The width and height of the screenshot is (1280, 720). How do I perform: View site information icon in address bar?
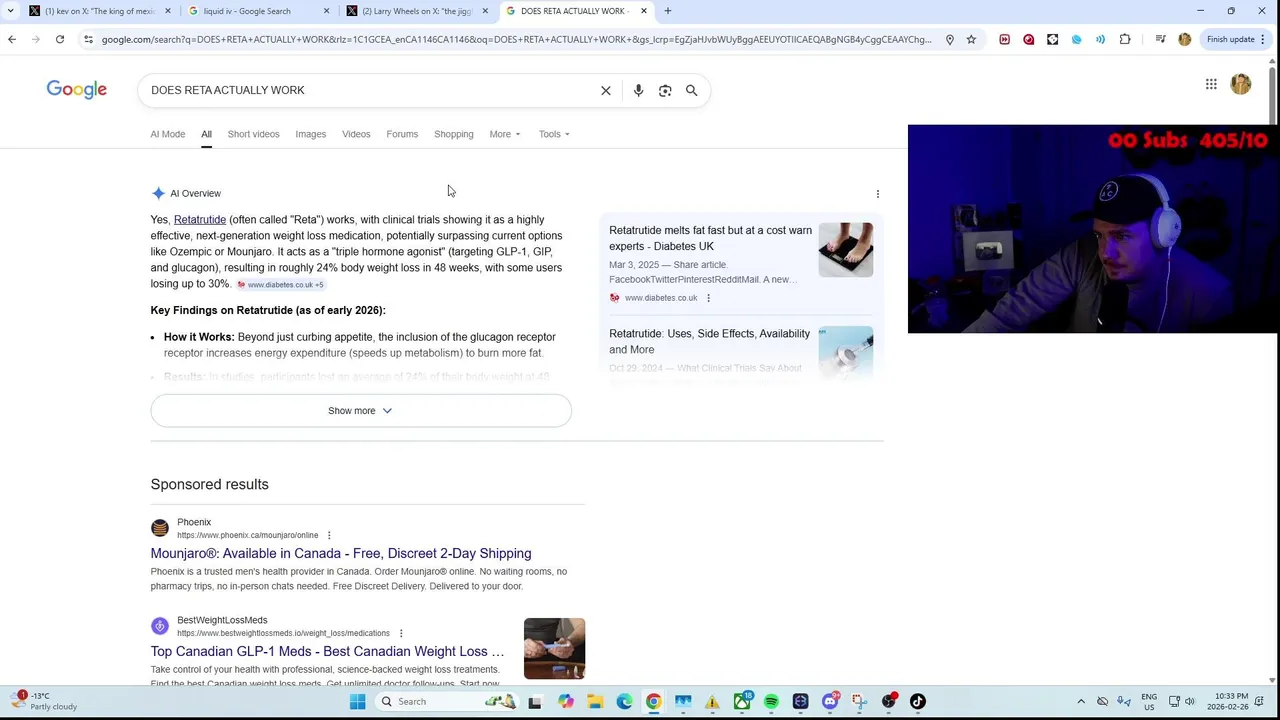point(88,39)
